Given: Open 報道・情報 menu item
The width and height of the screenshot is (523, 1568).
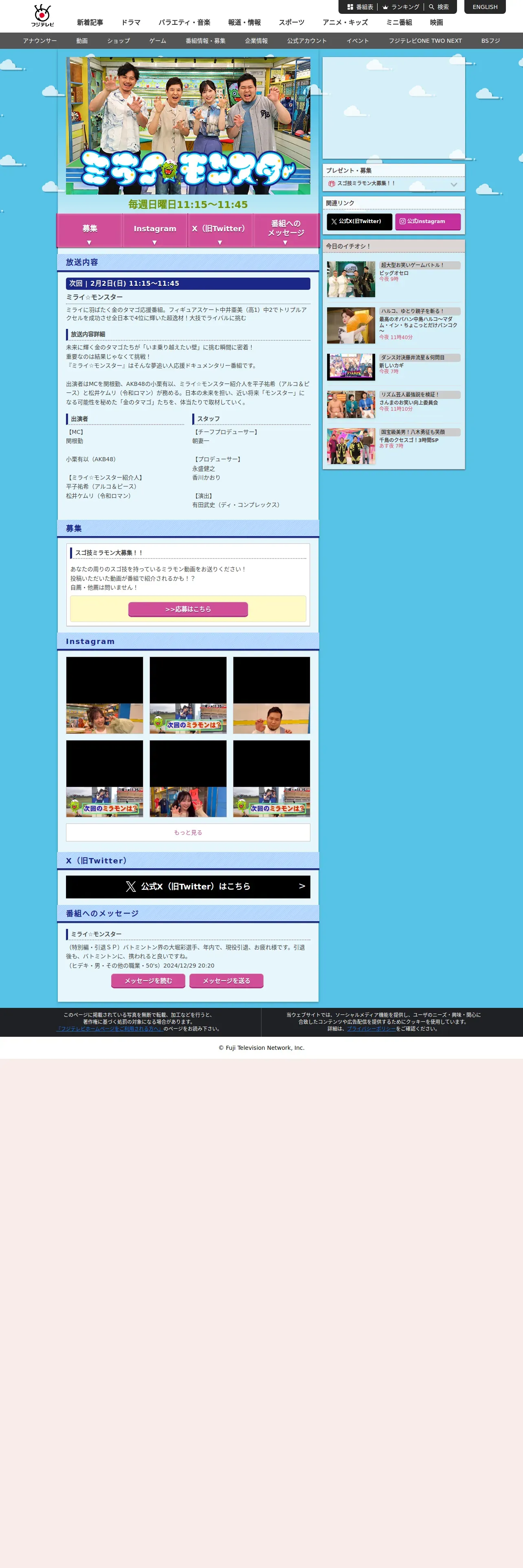Looking at the screenshot, I should point(244,22).
